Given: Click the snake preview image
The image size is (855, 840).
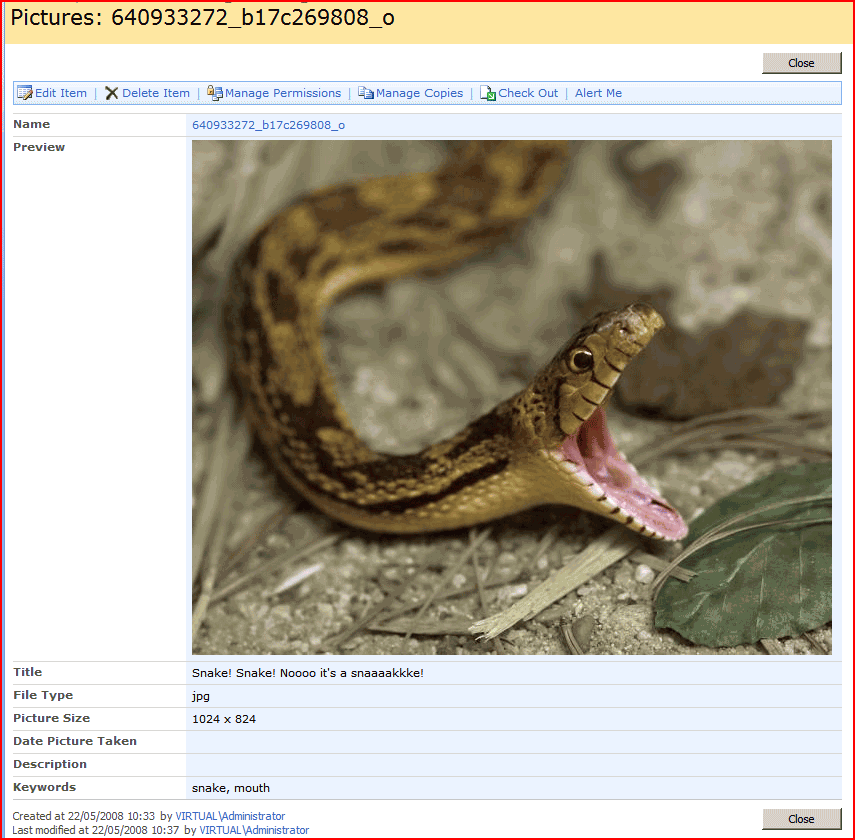Looking at the screenshot, I should [x=511, y=397].
